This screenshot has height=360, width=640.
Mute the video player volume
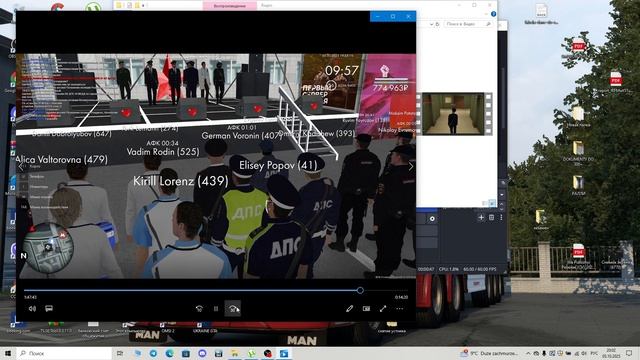(32, 309)
